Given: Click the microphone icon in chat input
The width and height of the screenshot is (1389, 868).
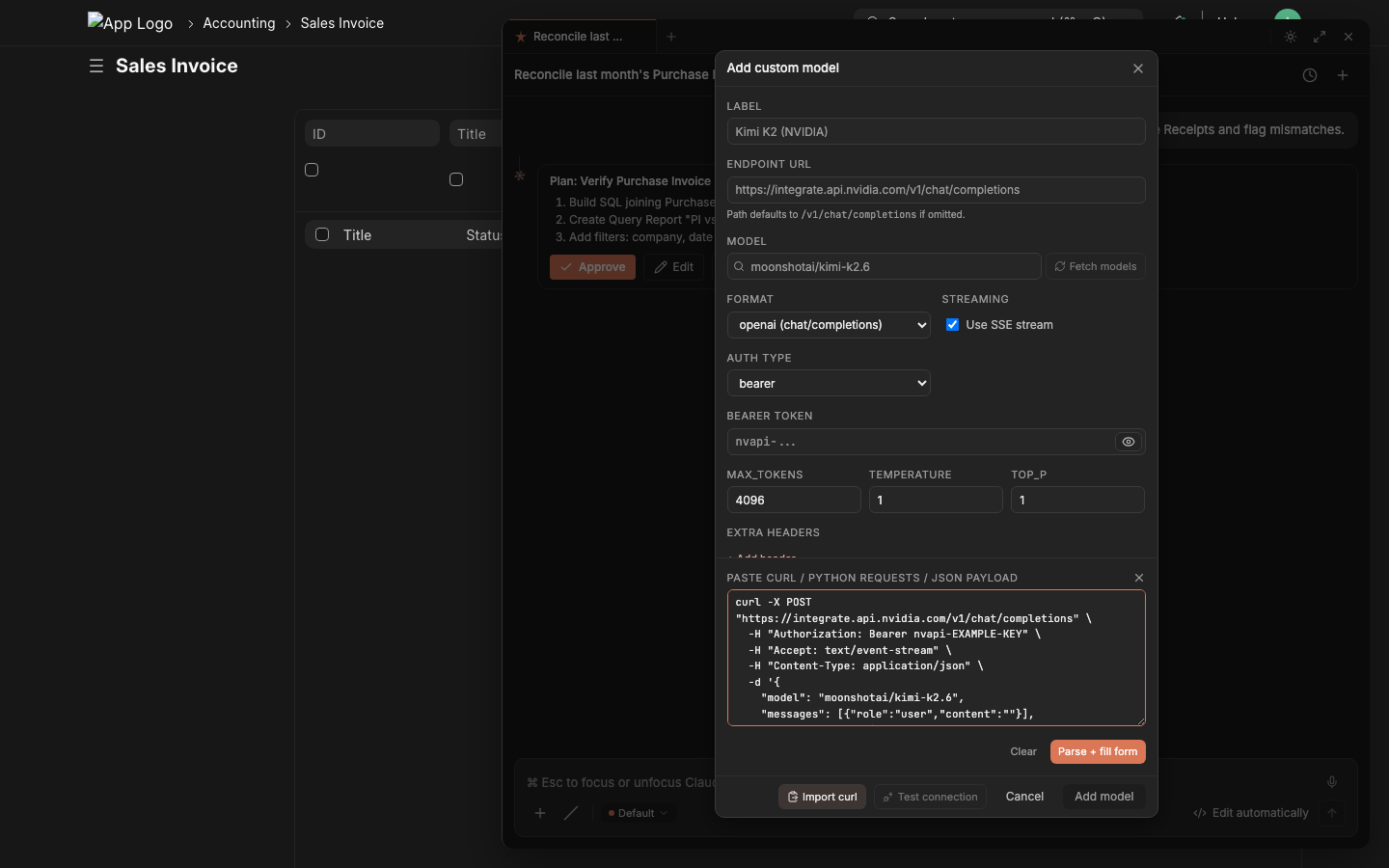Looking at the screenshot, I should pos(1332,782).
